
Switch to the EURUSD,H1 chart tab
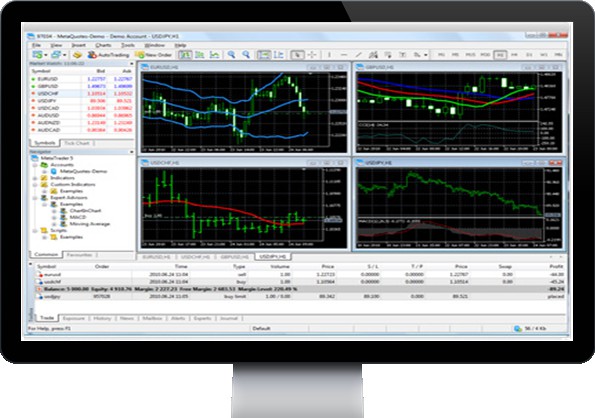coord(156,257)
